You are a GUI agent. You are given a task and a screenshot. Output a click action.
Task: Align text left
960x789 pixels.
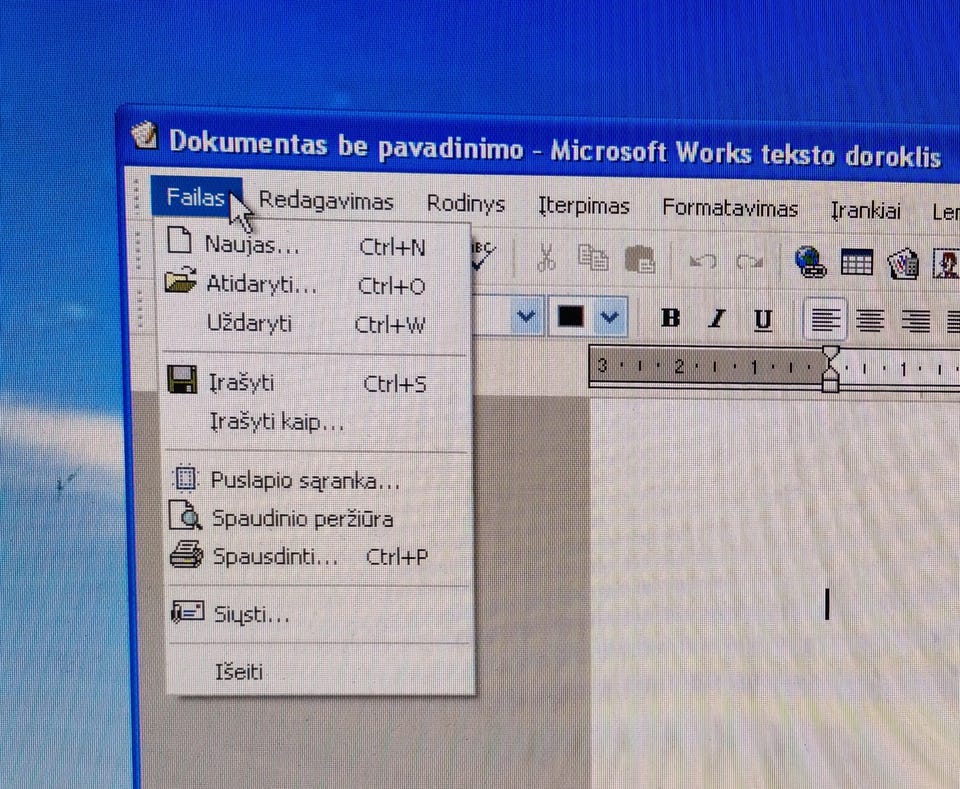click(825, 320)
